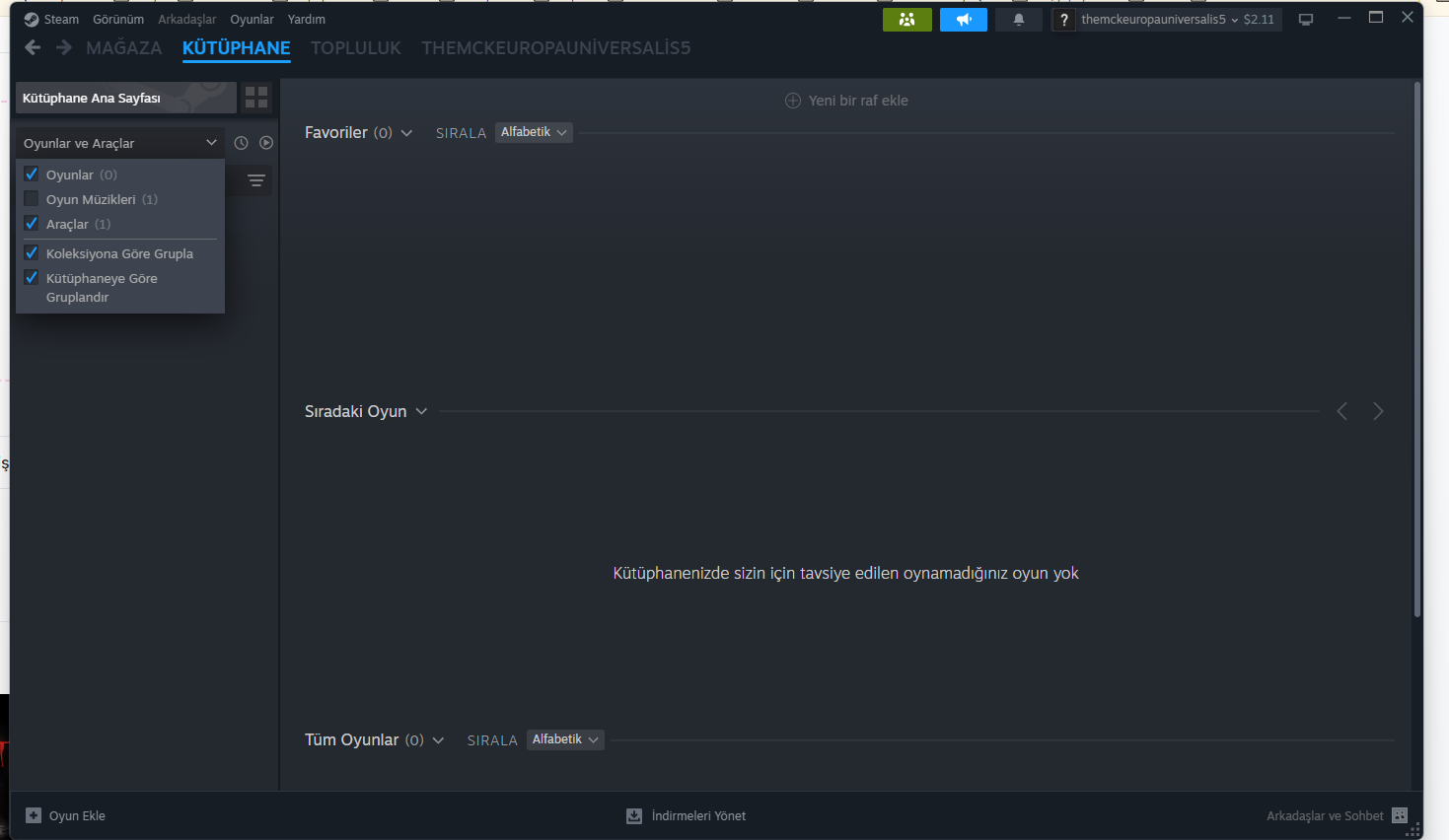Open the blue announcements megaphone button
Viewport: 1449px width, 840px height.
(964, 20)
